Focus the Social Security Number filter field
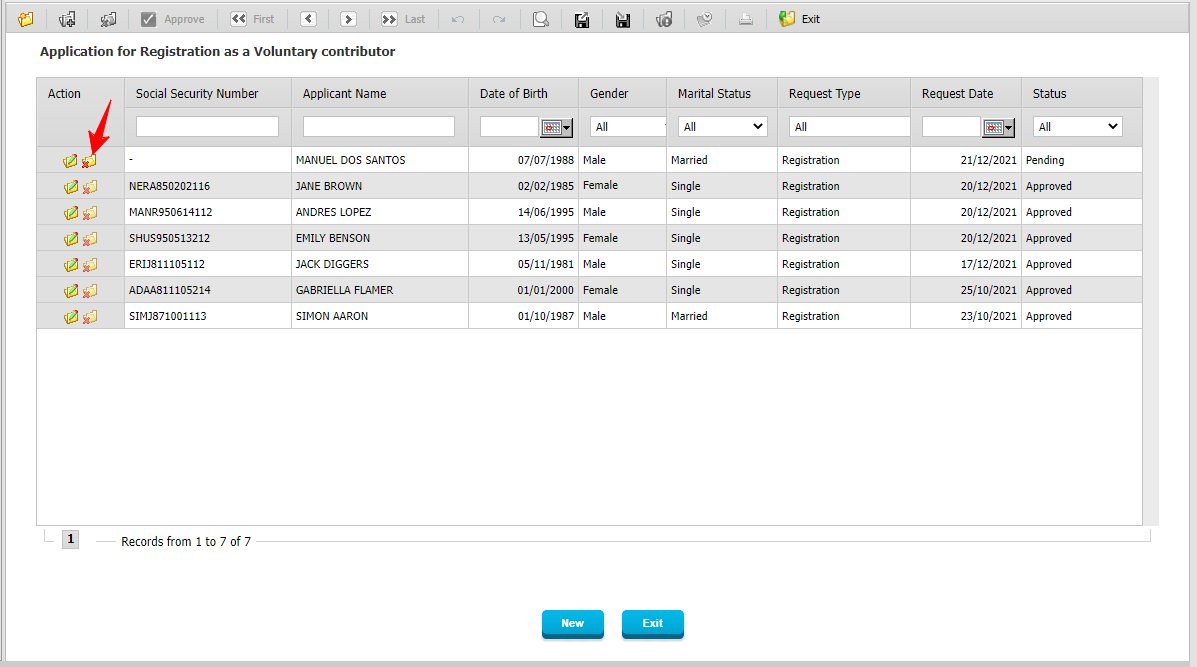The image size is (1197, 667). [x=207, y=127]
